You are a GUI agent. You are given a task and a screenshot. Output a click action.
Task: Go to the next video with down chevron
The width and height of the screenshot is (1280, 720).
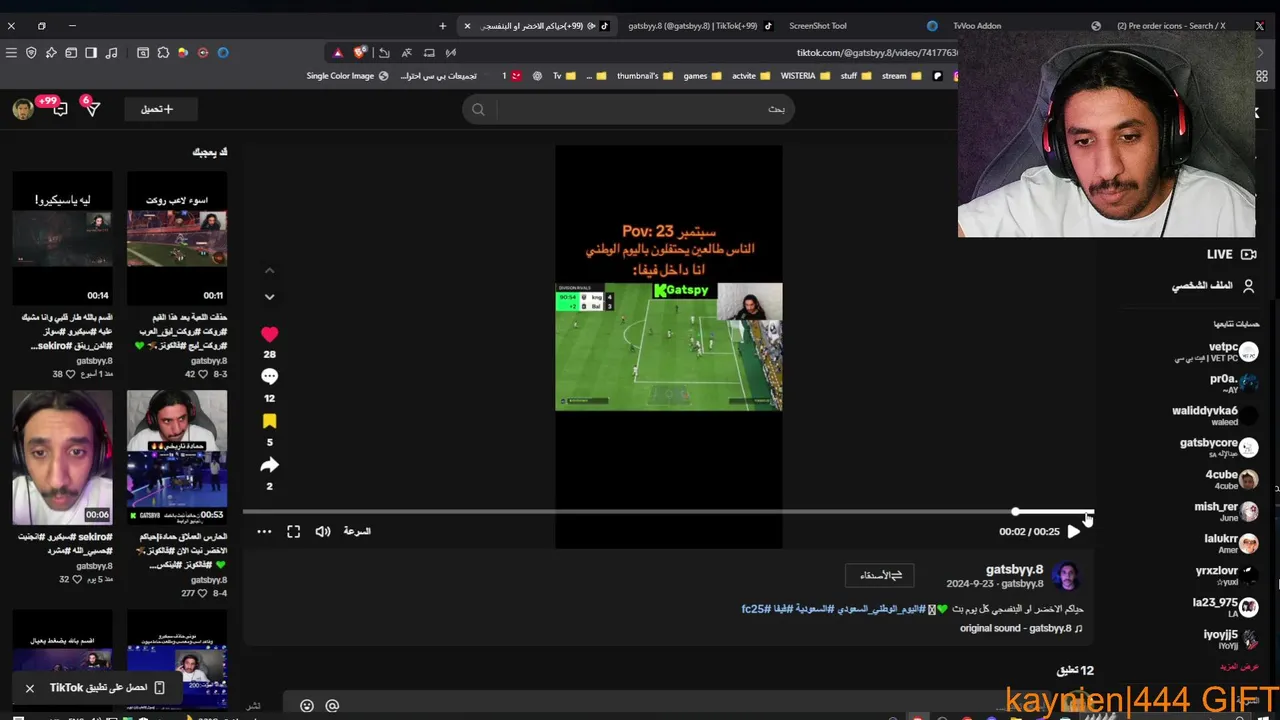(x=269, y=297)
